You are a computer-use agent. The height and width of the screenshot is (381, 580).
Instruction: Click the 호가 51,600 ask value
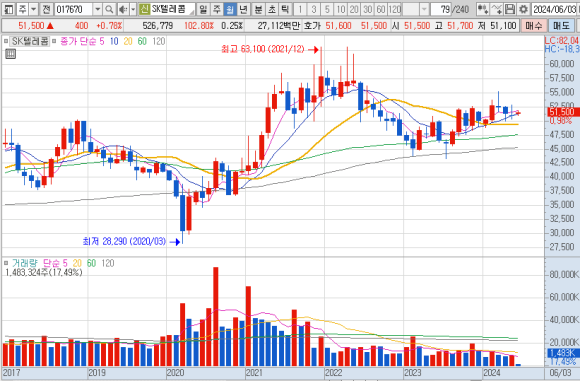[338, 26]
